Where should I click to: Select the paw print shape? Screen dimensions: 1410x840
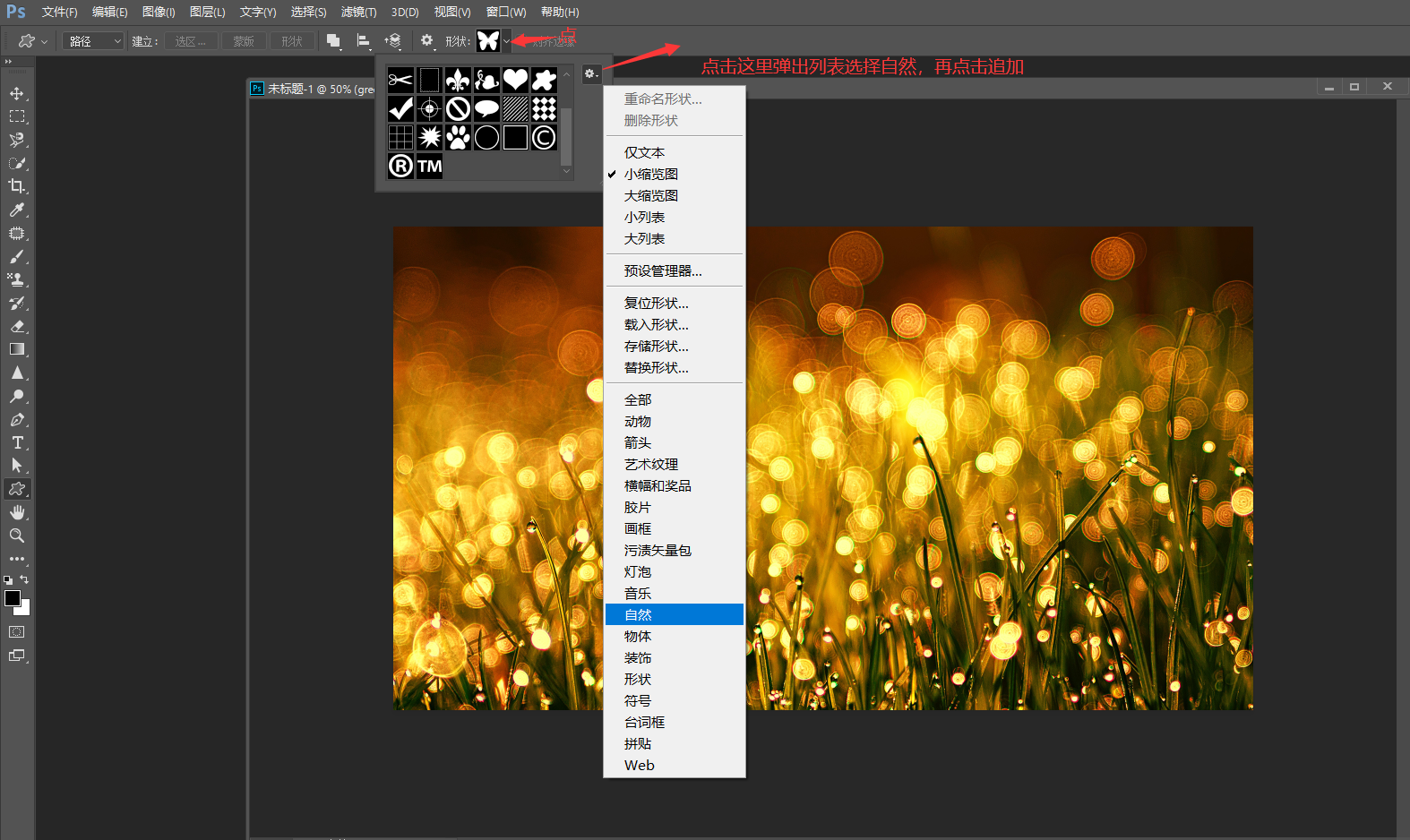click(x=458, y=137)
